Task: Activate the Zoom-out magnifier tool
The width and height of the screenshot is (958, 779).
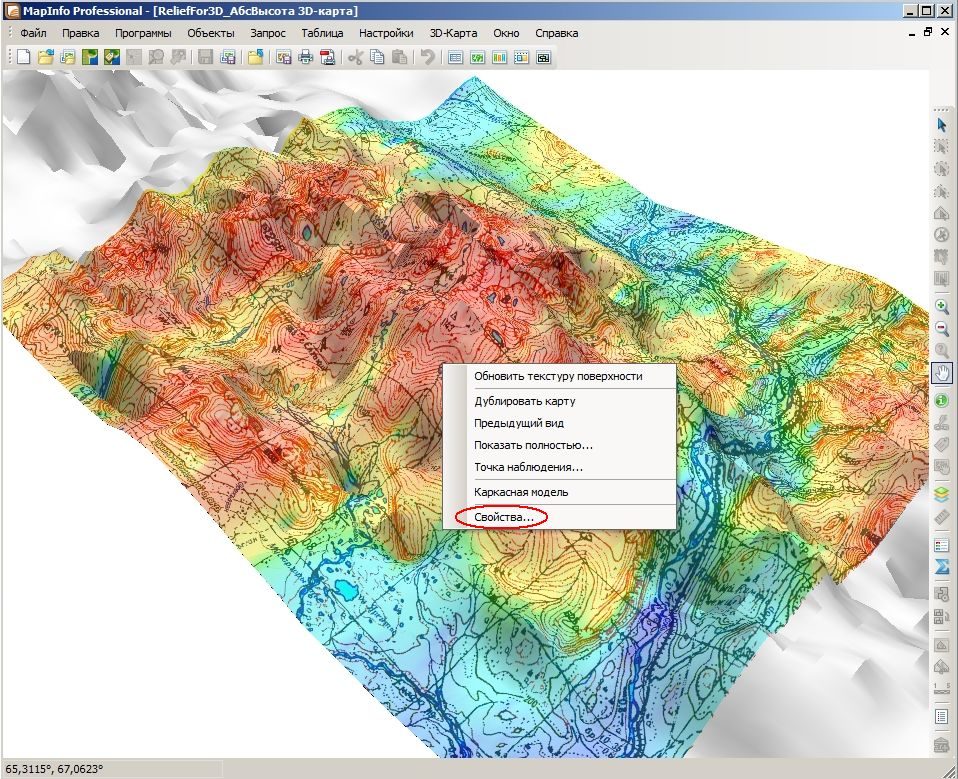Action: pyautogui.click(x=942, y=329)
